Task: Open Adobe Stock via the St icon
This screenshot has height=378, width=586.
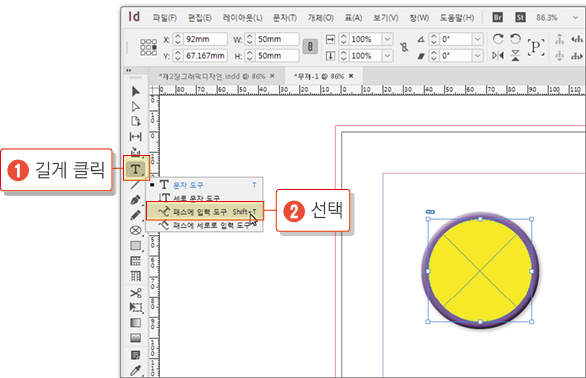Action: pos(520,18)
